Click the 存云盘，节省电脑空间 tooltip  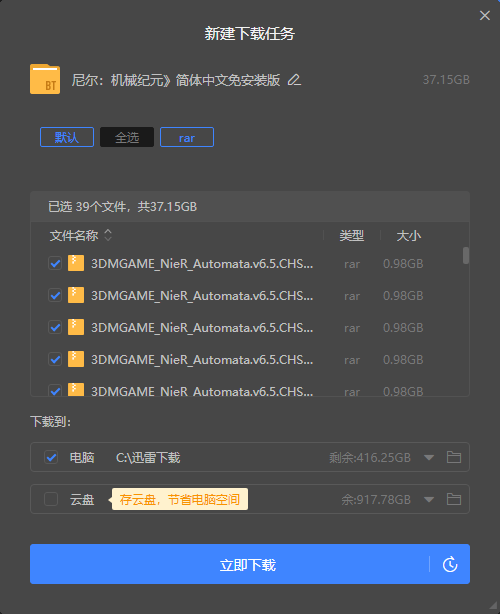(x=180, y=499)
